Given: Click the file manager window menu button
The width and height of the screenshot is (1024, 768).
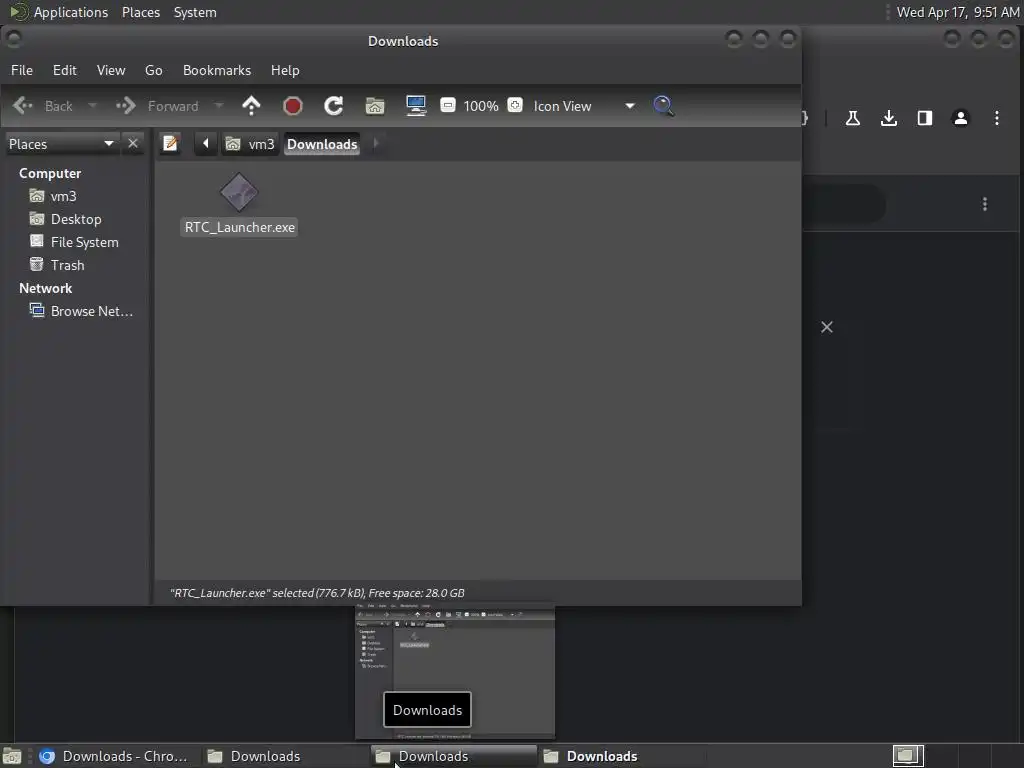Looking at the screenshot, I should (x=13, y=39).
